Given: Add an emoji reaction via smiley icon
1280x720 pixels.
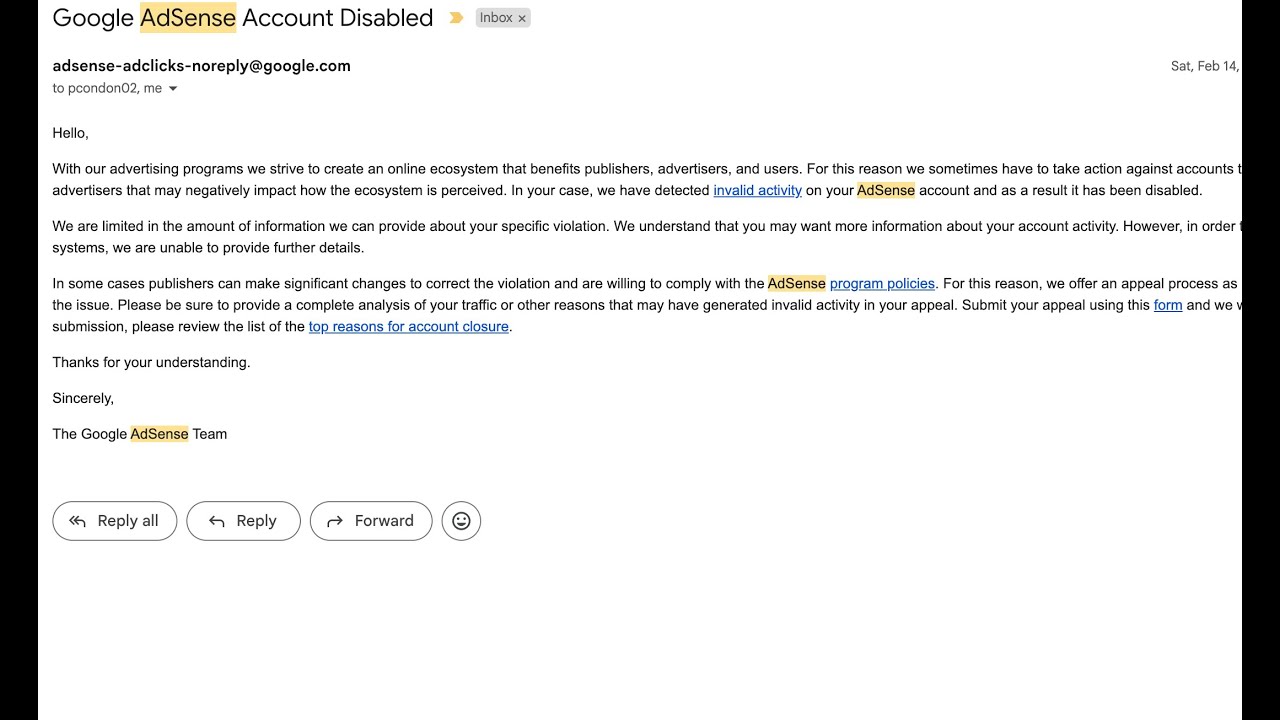Looking at the screenshot, I should (461, 521).
